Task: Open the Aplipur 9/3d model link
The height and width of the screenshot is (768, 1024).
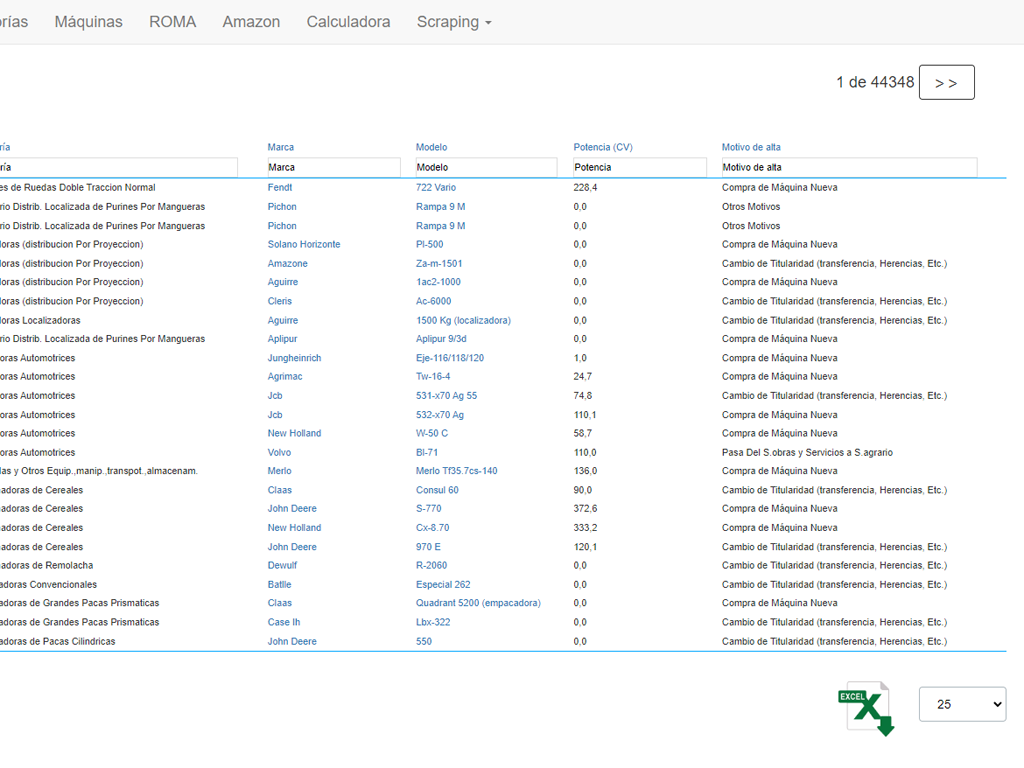Action: 441,338
